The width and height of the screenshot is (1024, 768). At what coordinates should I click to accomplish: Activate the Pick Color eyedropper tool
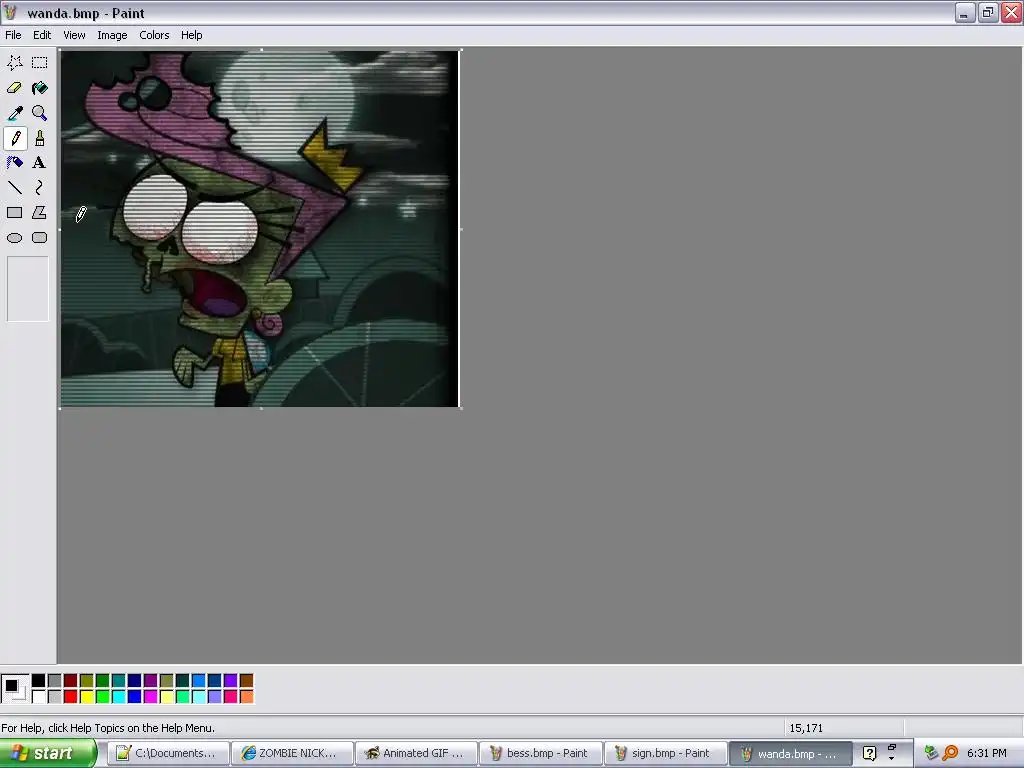click(x=14, y=113)
